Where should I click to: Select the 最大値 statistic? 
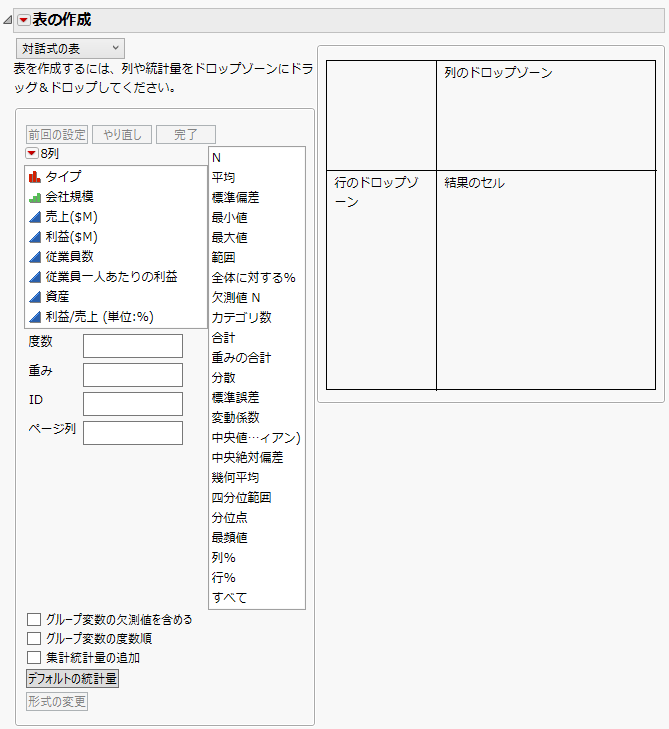230,238
